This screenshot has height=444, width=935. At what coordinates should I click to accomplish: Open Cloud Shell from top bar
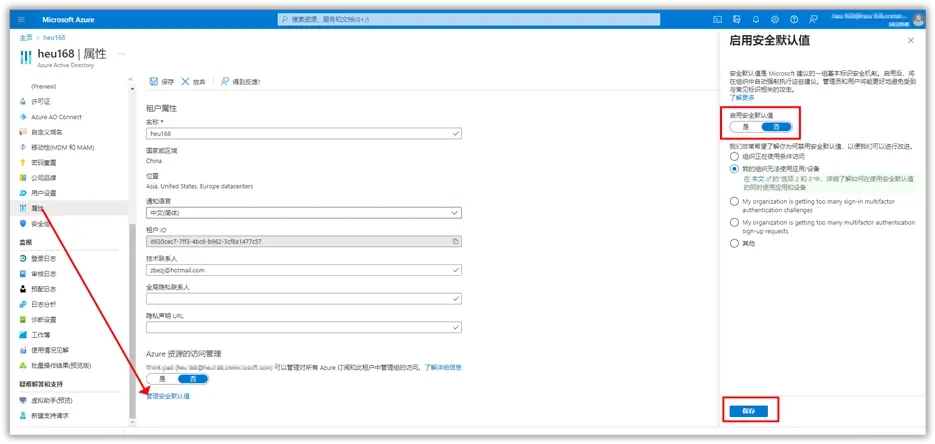pos(717,20)
